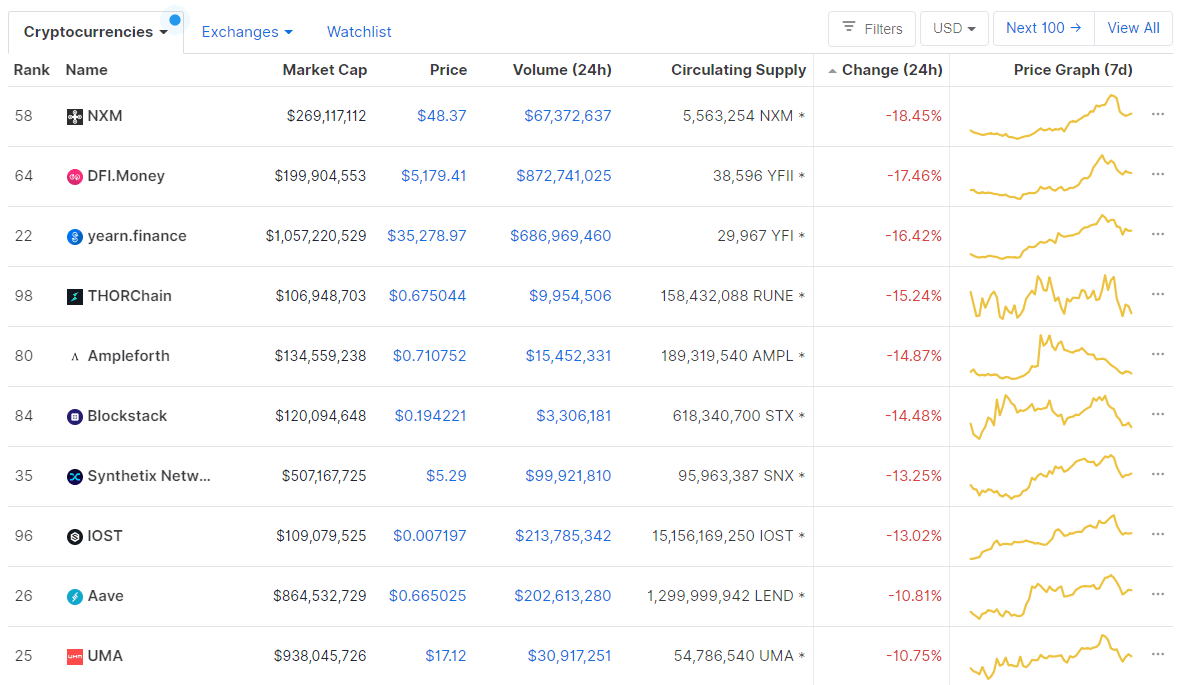Click NXM price $48.37
1188x685 pixels.
coord(442,116)
